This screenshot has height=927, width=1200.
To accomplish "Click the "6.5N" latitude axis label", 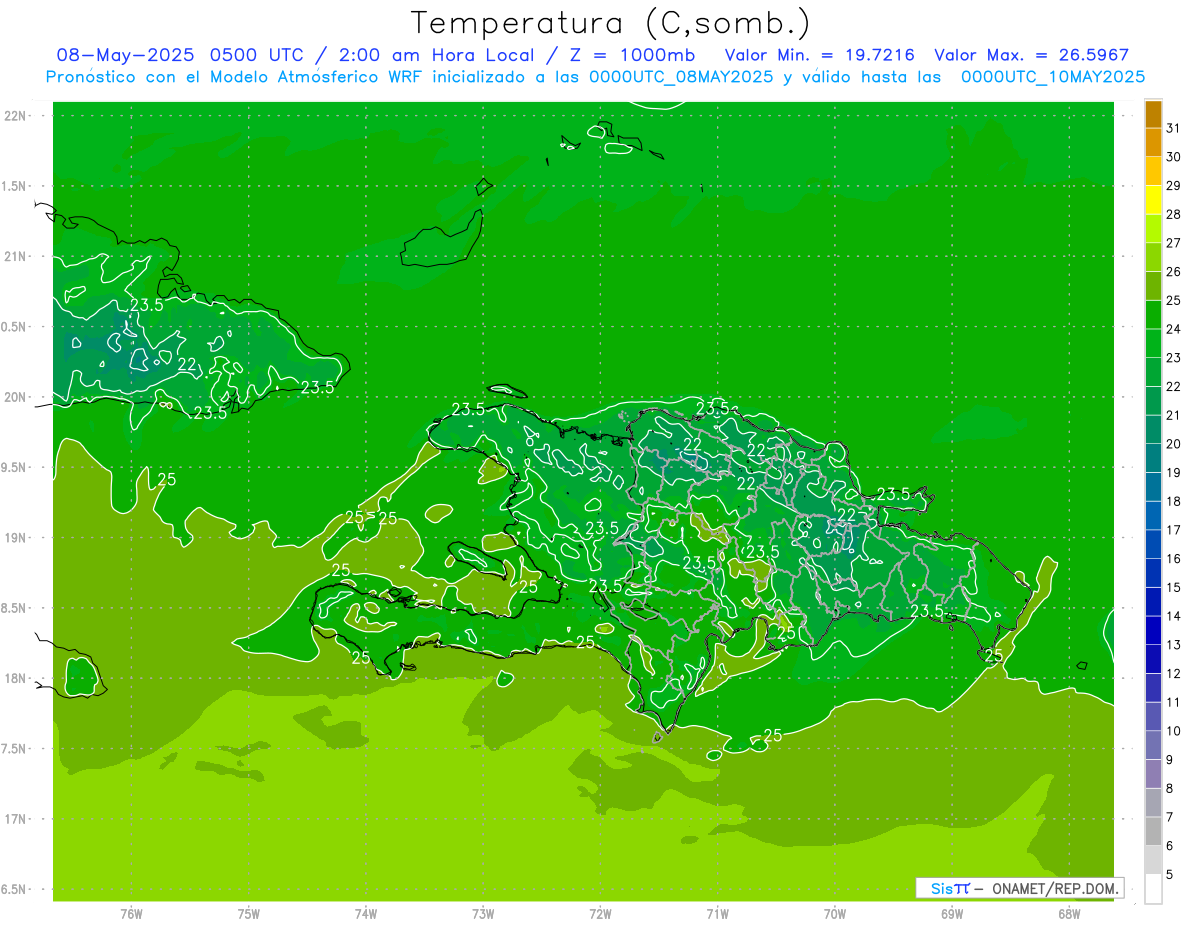I will point(15,889).
